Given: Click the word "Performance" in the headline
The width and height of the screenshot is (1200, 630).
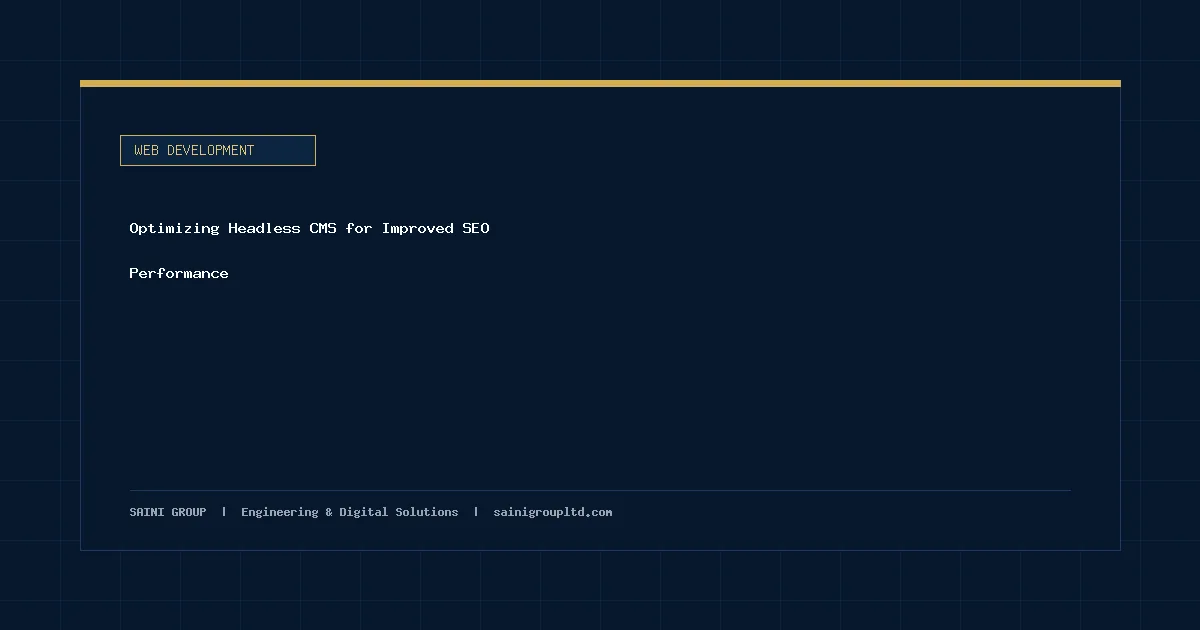Looking at the screenshot, I should pos(179,273).
